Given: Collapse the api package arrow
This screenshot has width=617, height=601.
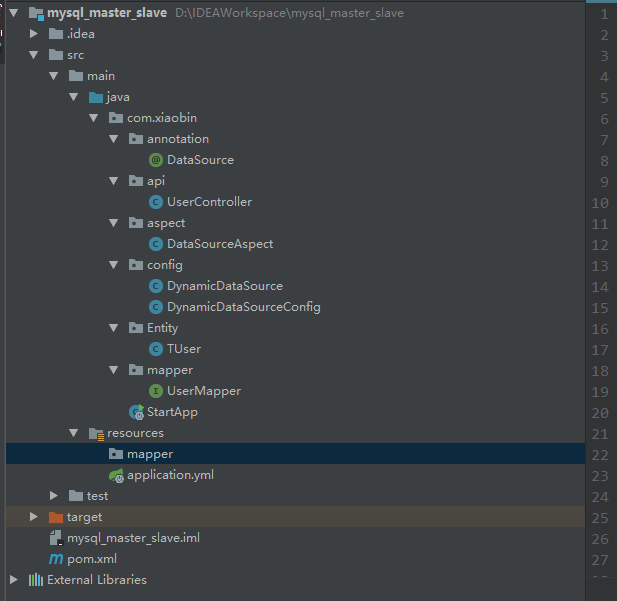Looking at the screenshot, I should 114,181.
